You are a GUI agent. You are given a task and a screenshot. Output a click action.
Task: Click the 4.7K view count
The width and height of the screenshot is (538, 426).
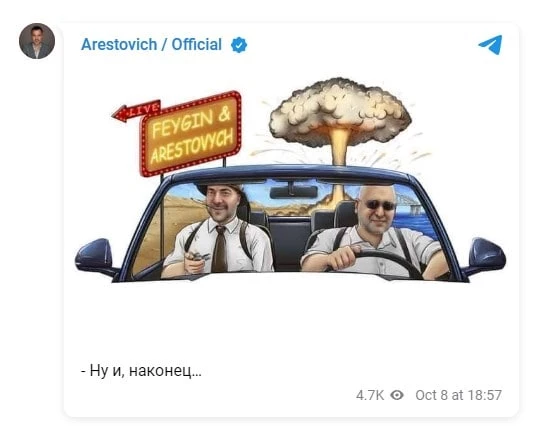pyautogui.click(x=370, y=395)
